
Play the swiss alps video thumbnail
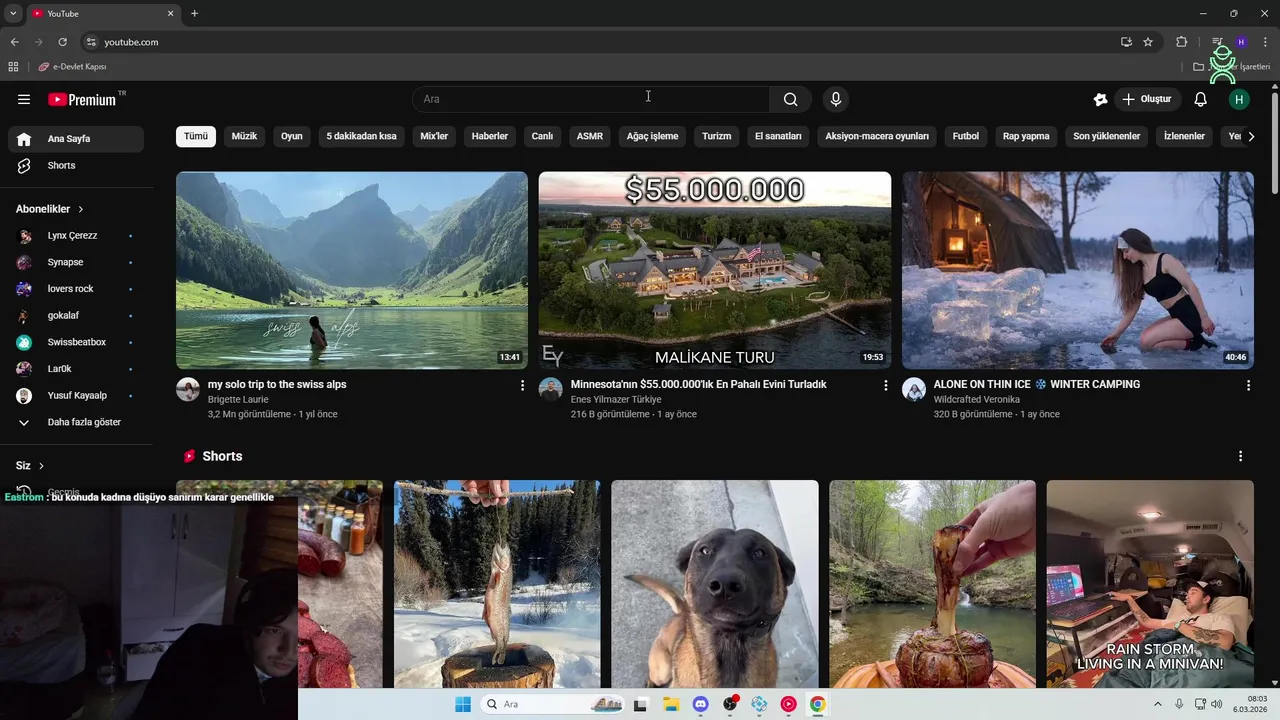coord(352,270)
